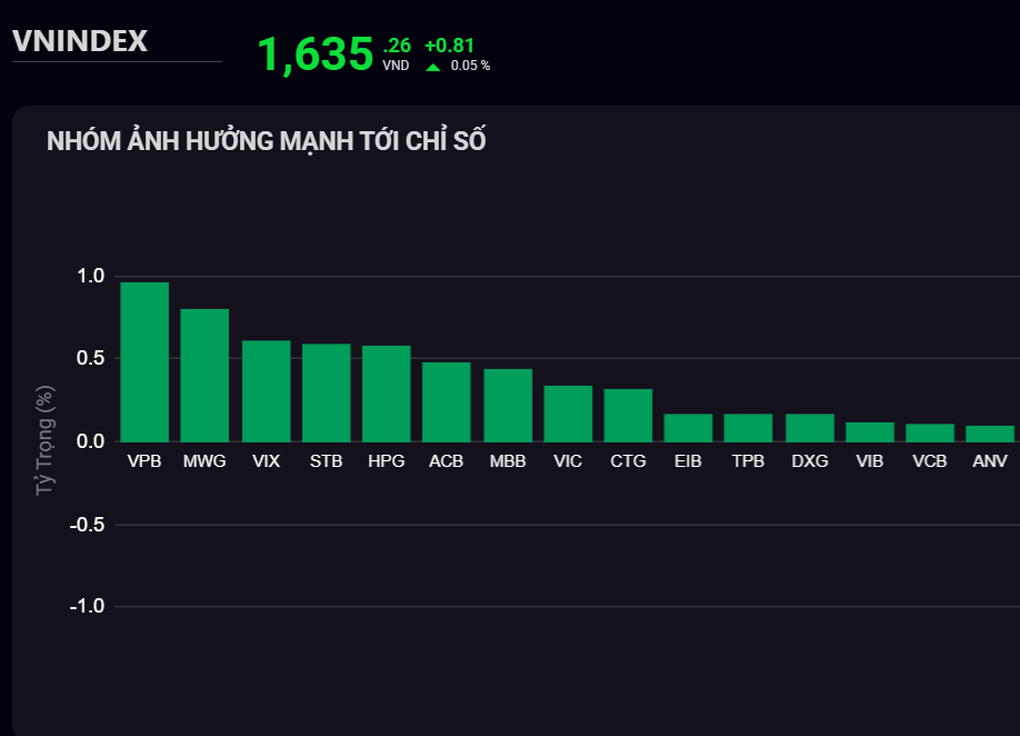Choose the MBB bar in chart
This screenshot has height=736, width=1020.
(508, 405)
